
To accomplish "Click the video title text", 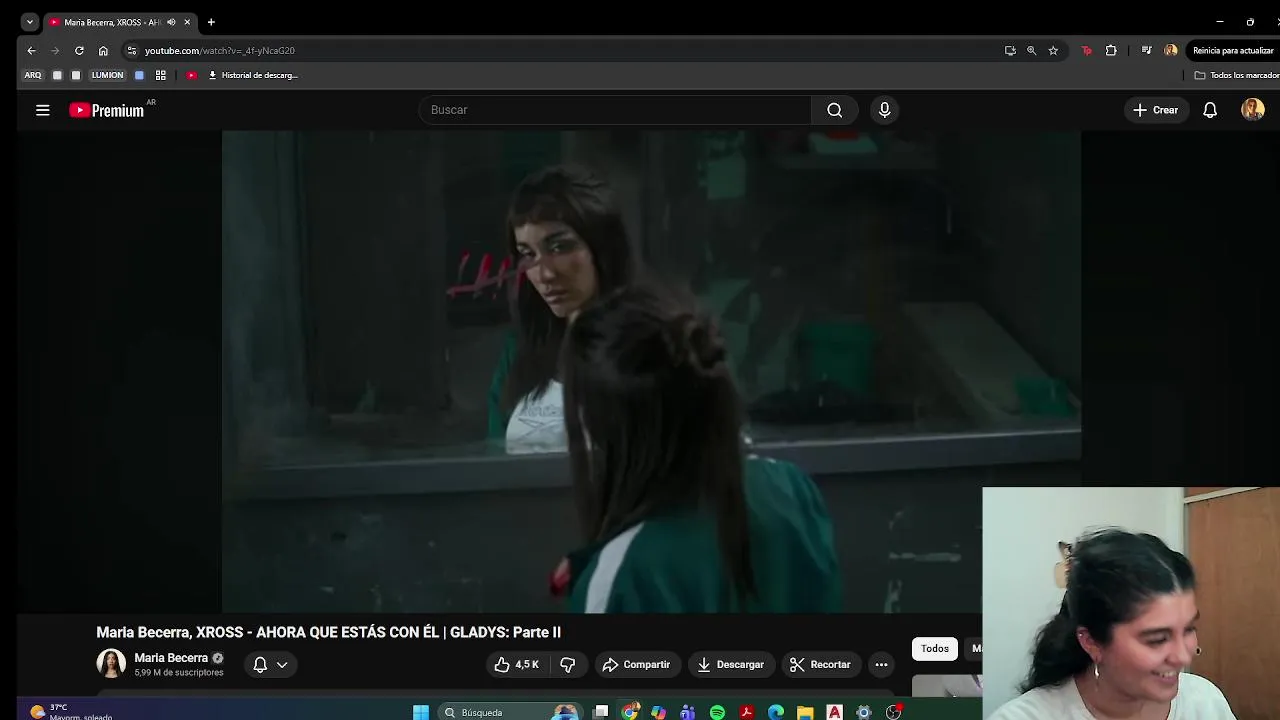I will click(328, 632).
